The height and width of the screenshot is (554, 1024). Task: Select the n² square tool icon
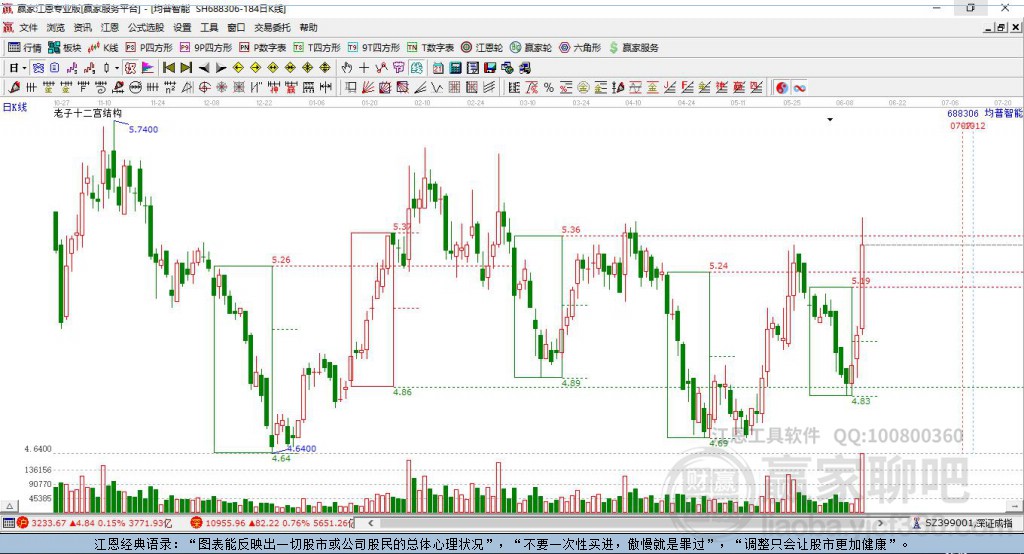click(170, 88)
